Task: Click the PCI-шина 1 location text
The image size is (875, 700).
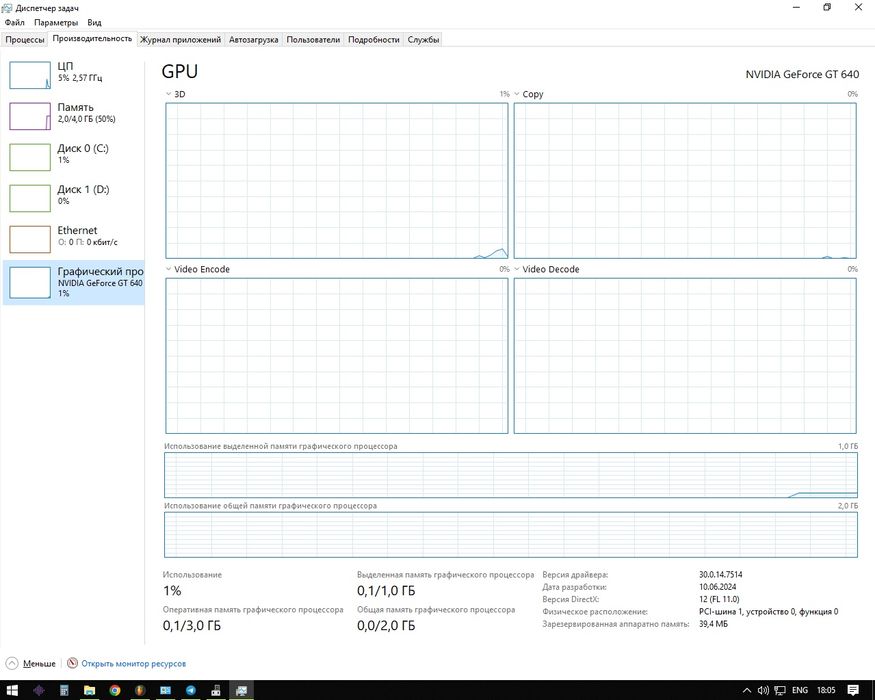Action: (768, 612)
